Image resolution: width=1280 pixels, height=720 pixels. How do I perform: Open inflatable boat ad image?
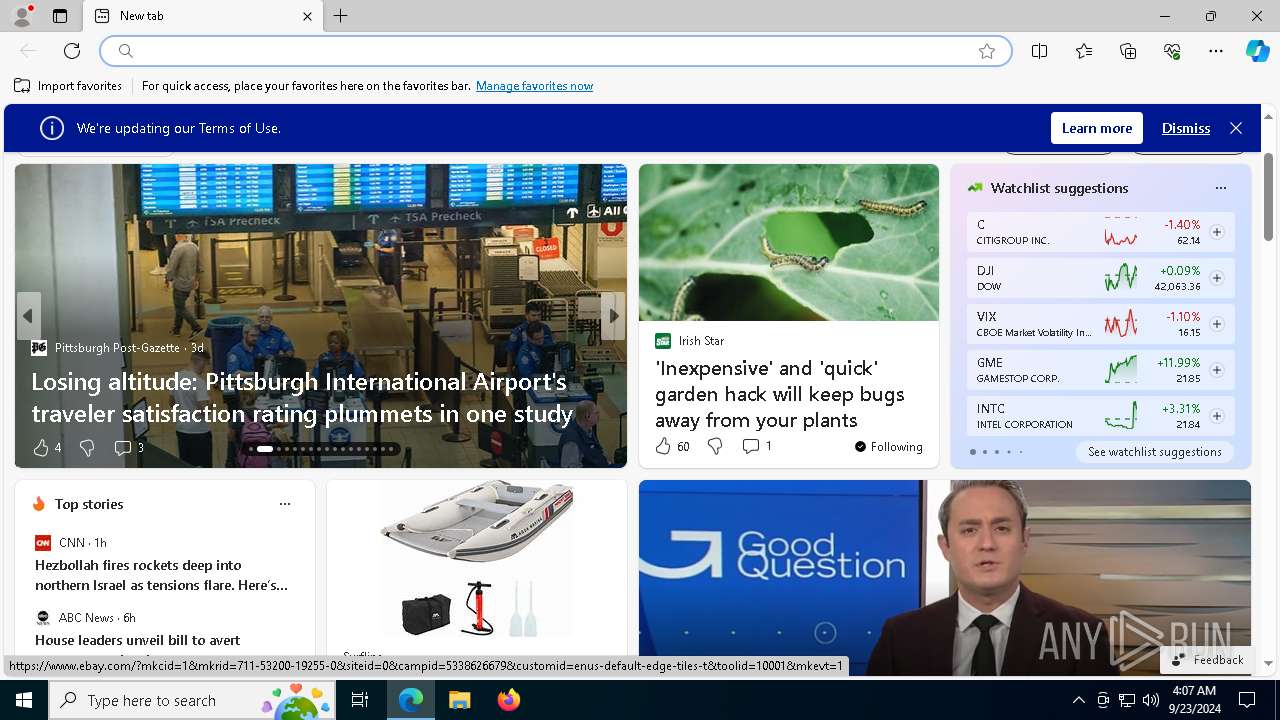click(477, 560)
